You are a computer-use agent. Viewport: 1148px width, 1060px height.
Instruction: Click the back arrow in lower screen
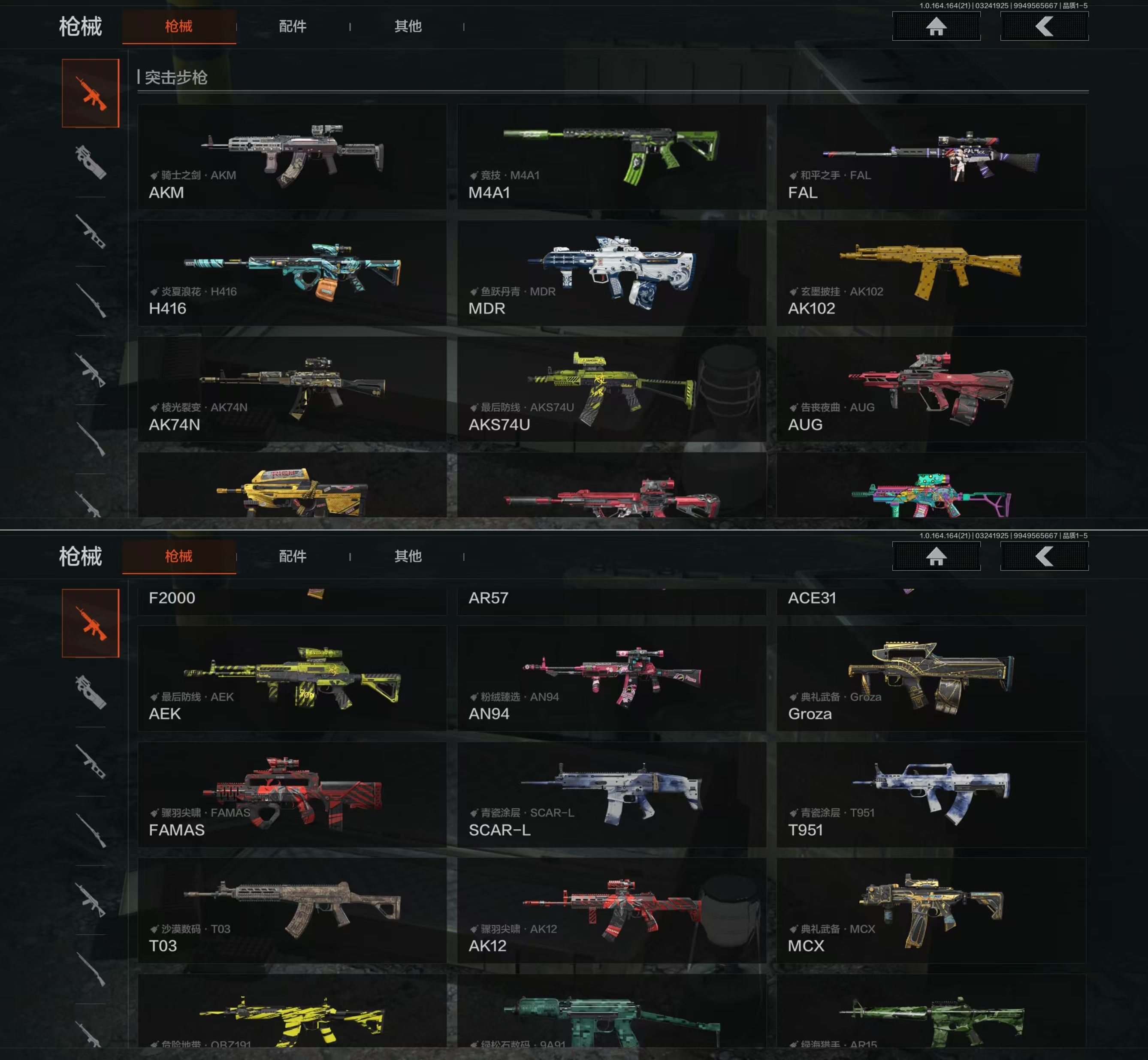tap(1044, 557)
